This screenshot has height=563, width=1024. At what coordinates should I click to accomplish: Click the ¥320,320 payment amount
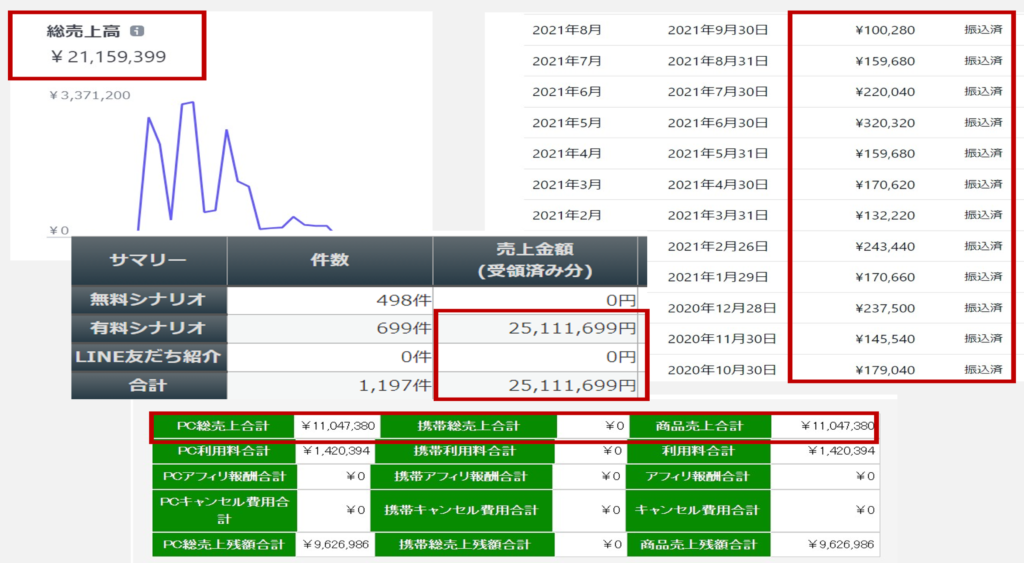[884, 123]
